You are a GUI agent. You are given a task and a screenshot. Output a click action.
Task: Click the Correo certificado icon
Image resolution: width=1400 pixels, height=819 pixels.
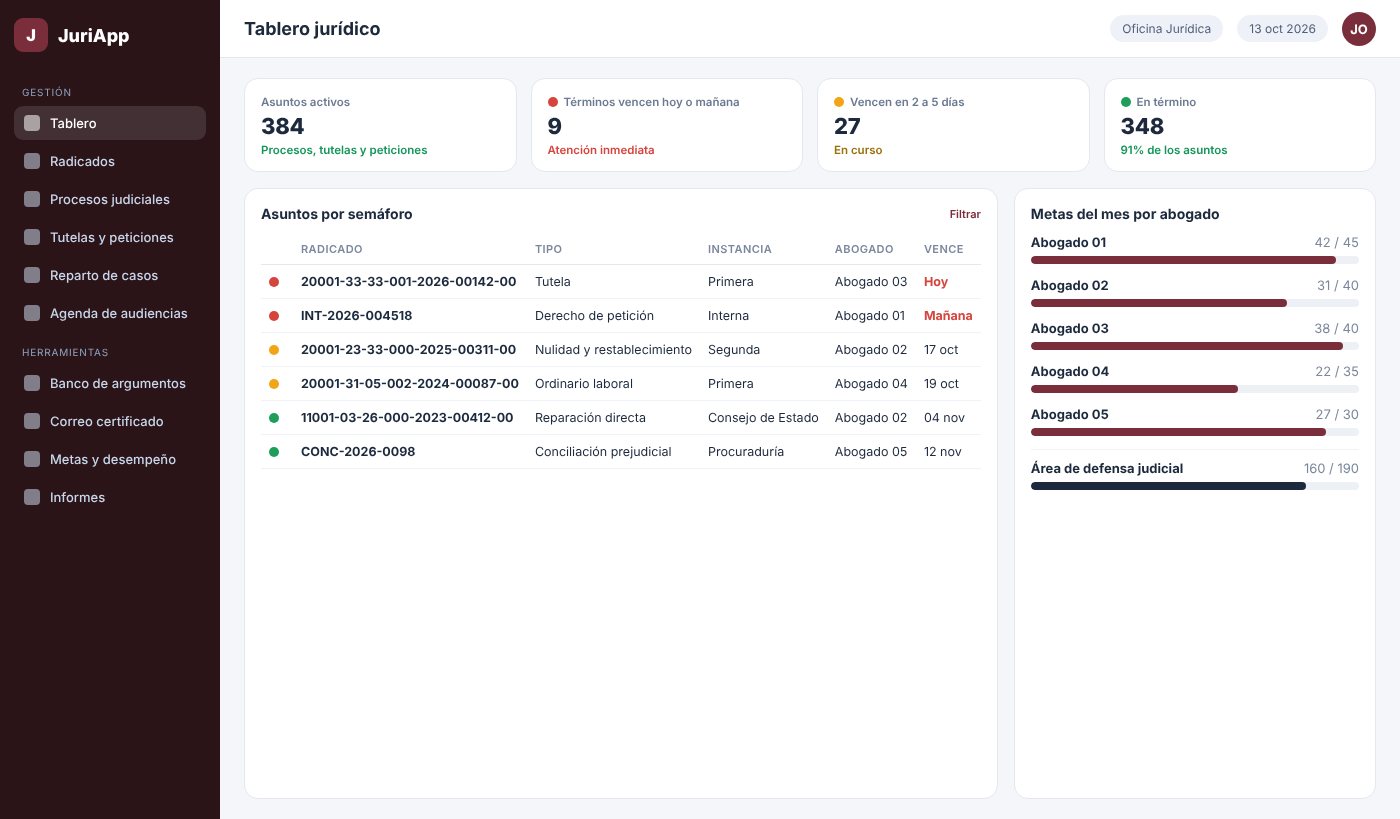point(32,421)
